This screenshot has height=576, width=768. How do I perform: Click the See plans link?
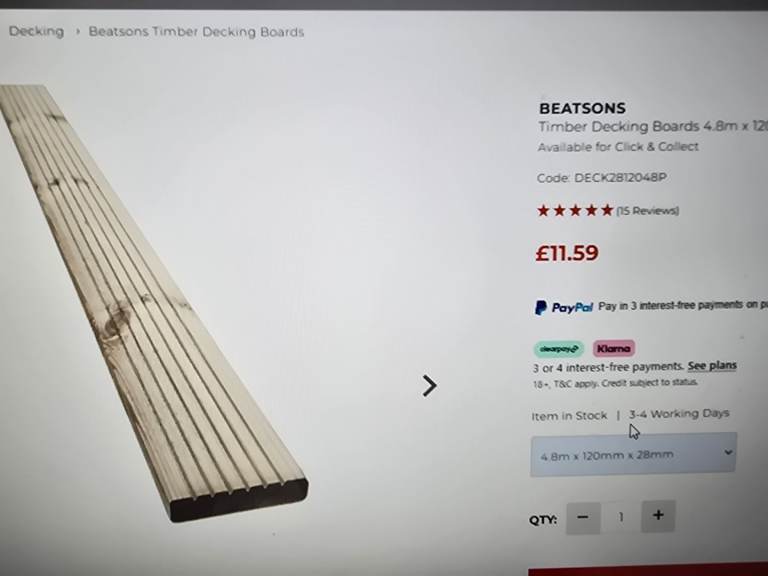[711, 366]
